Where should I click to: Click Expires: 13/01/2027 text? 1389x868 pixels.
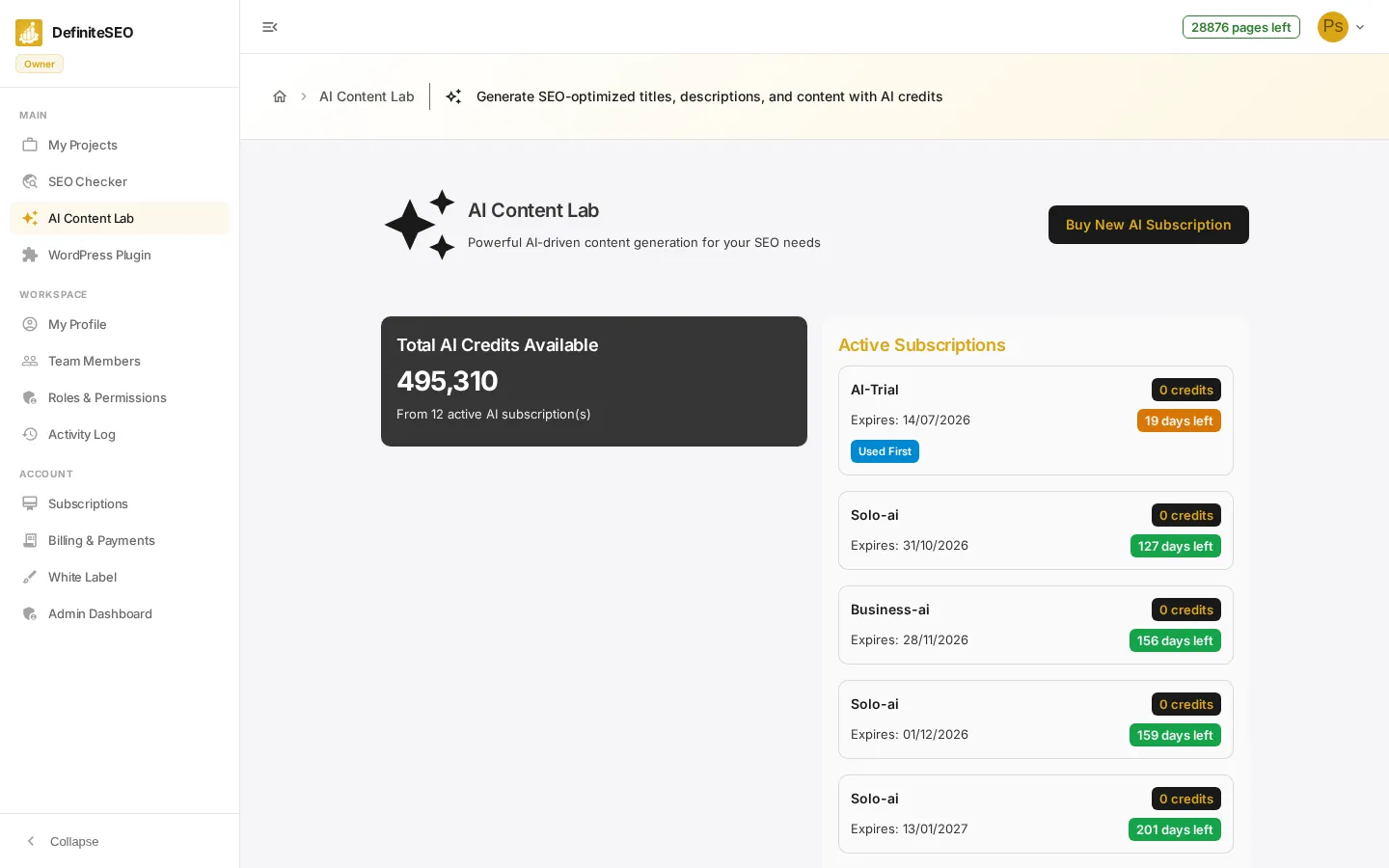pos(910,828)
